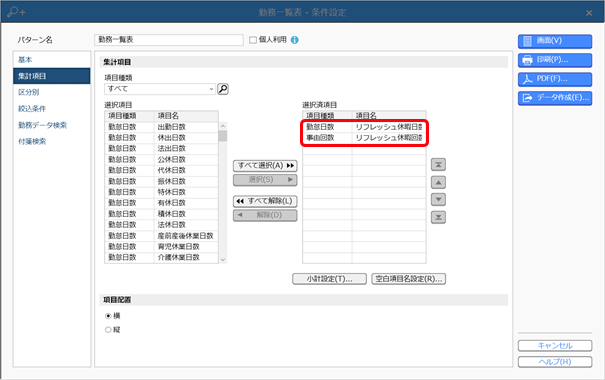Click the 印刷(P)... button
605x380 pixels.
click(x=554, y=60)
